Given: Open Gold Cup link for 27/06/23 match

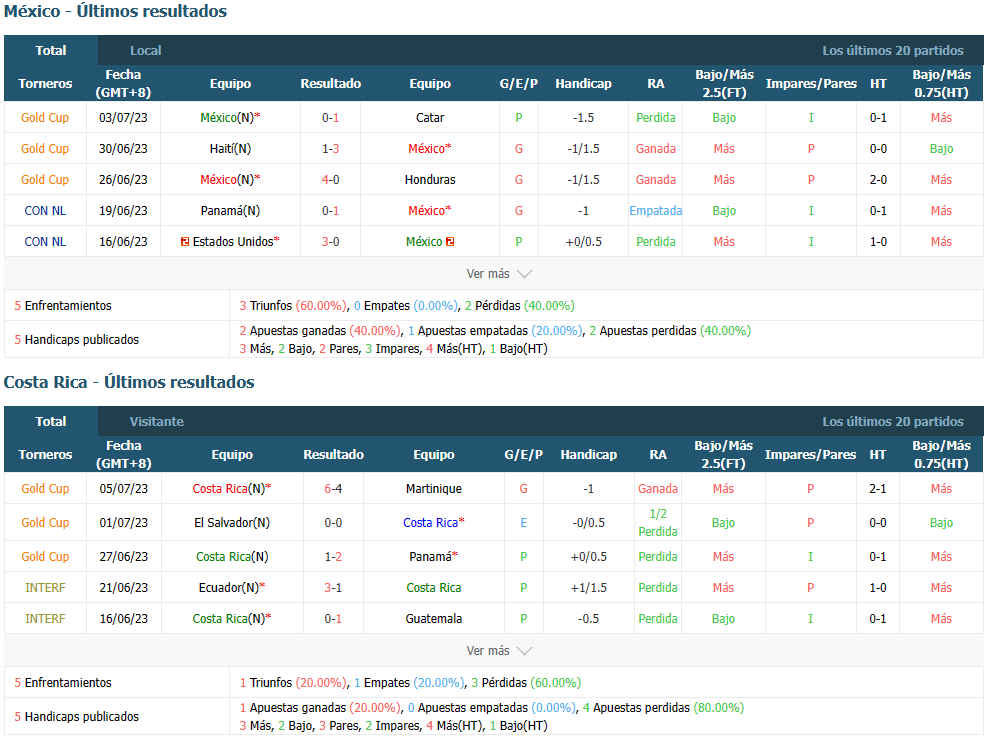Looking at the screenshot, I should (45, 556).
